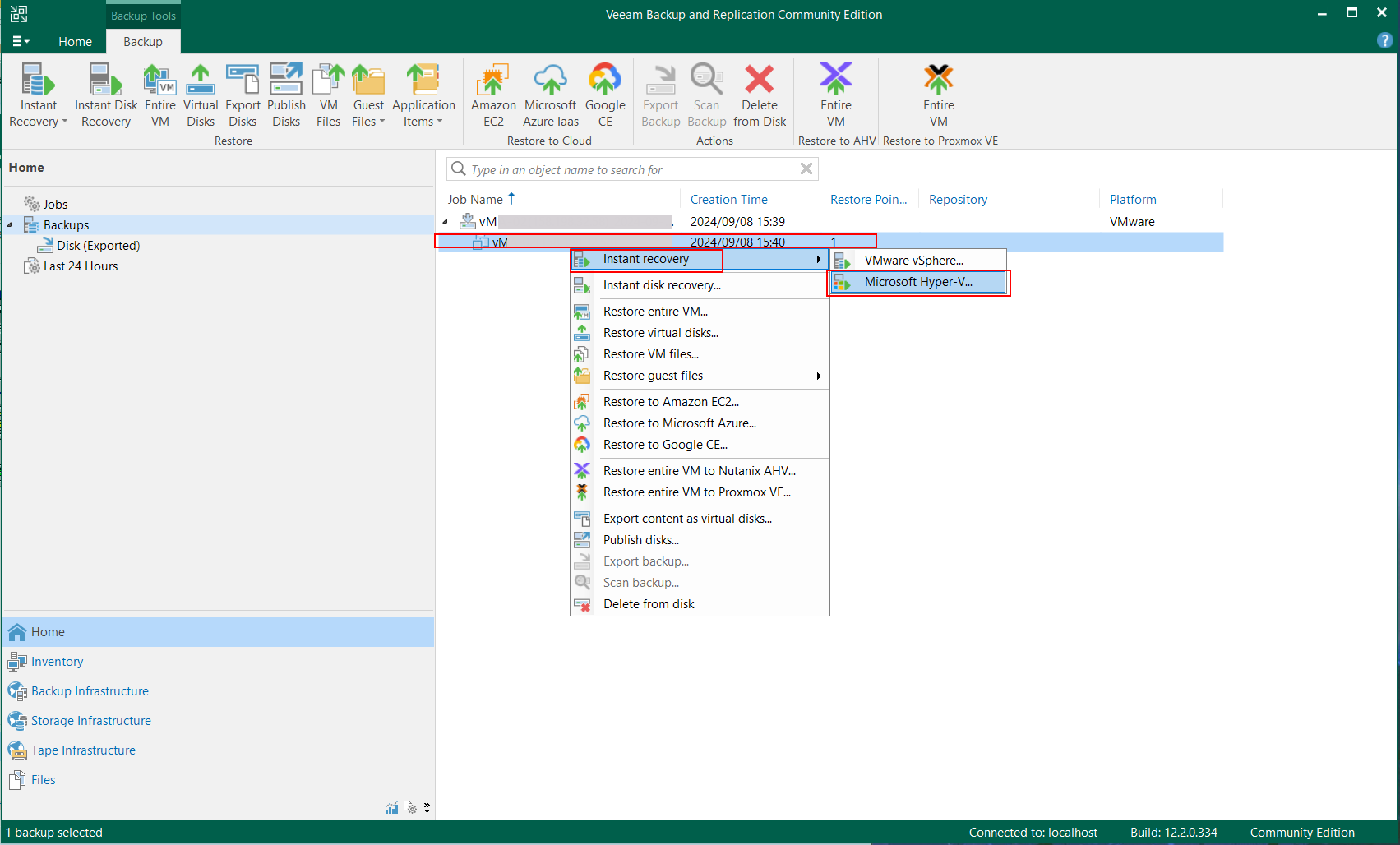Click the 2024/09/08 15:39 creation time cell
Screen dimensions: 1400x845
pyautogui.click(x=737, y=222)
